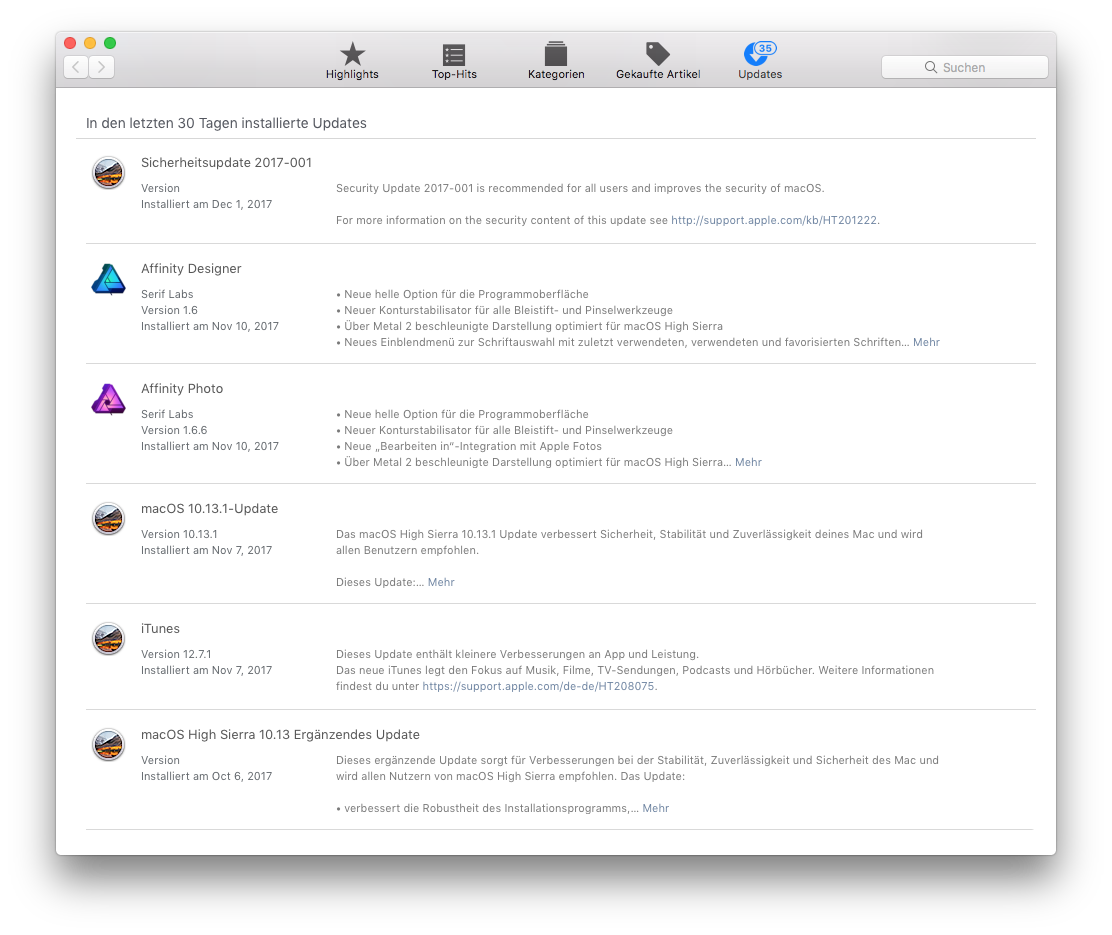Click the red close window button

tap(70, 43)
